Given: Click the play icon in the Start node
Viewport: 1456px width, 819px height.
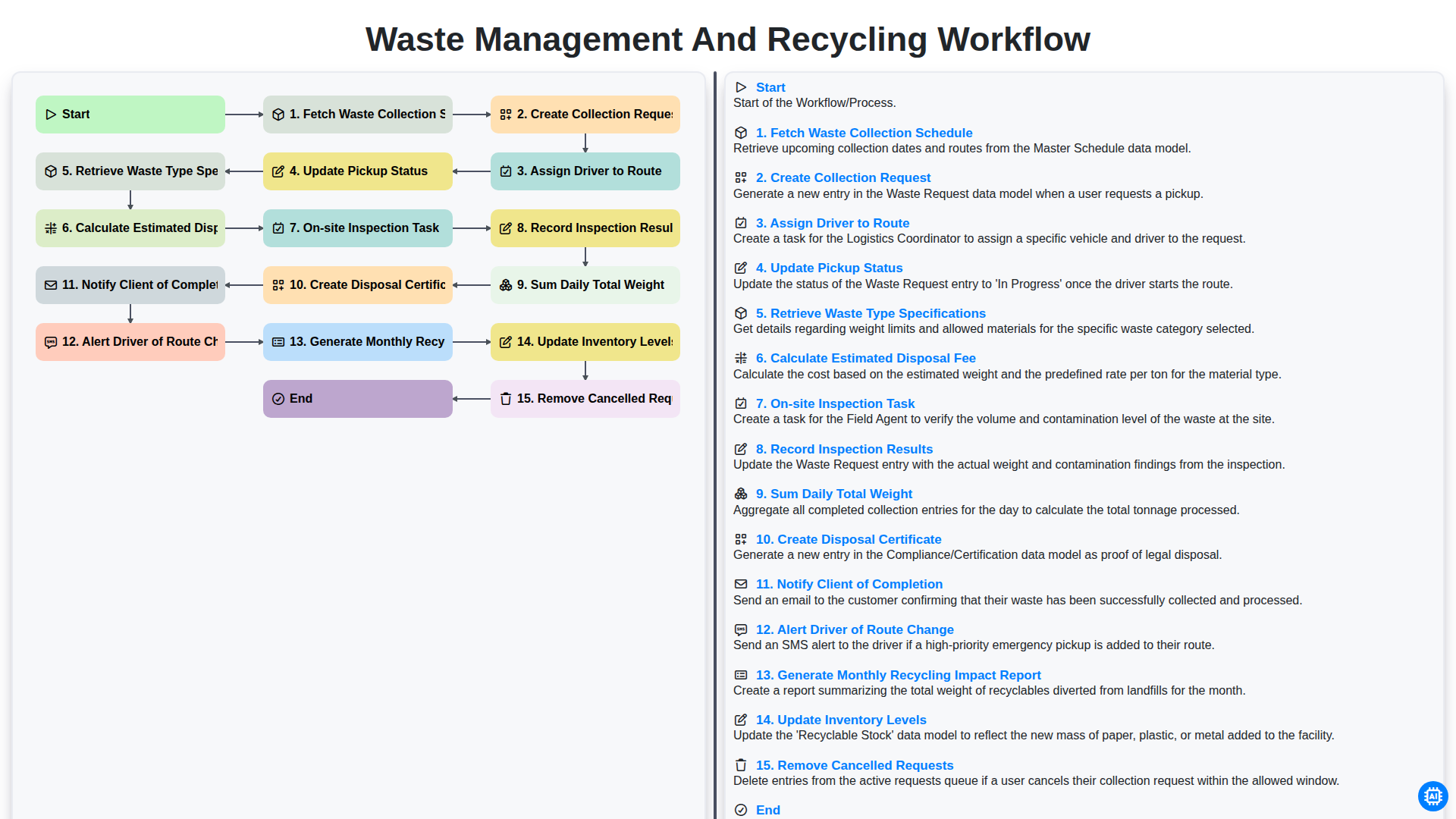Looking at the screenshot, I should [51, 115].
